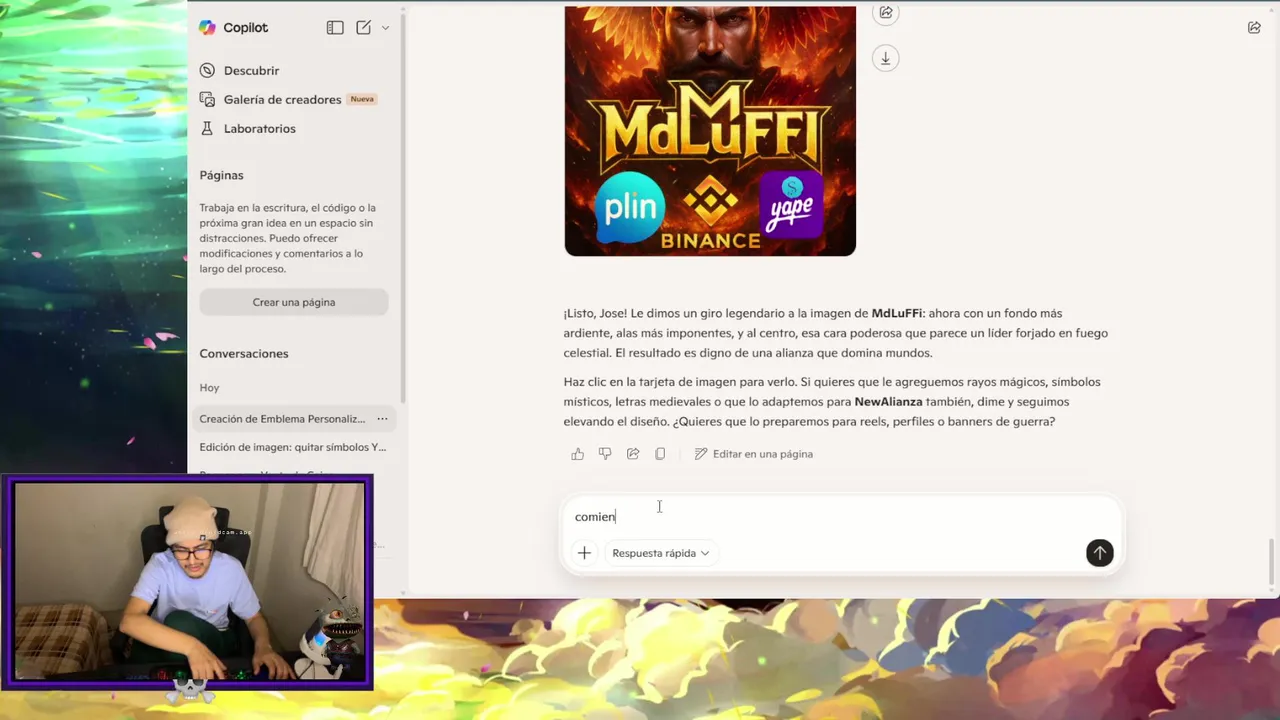Open conversation Edición de imagen: quitar símbolos
The height and width of the screenshot is (720, 1280).
[292, 447]
